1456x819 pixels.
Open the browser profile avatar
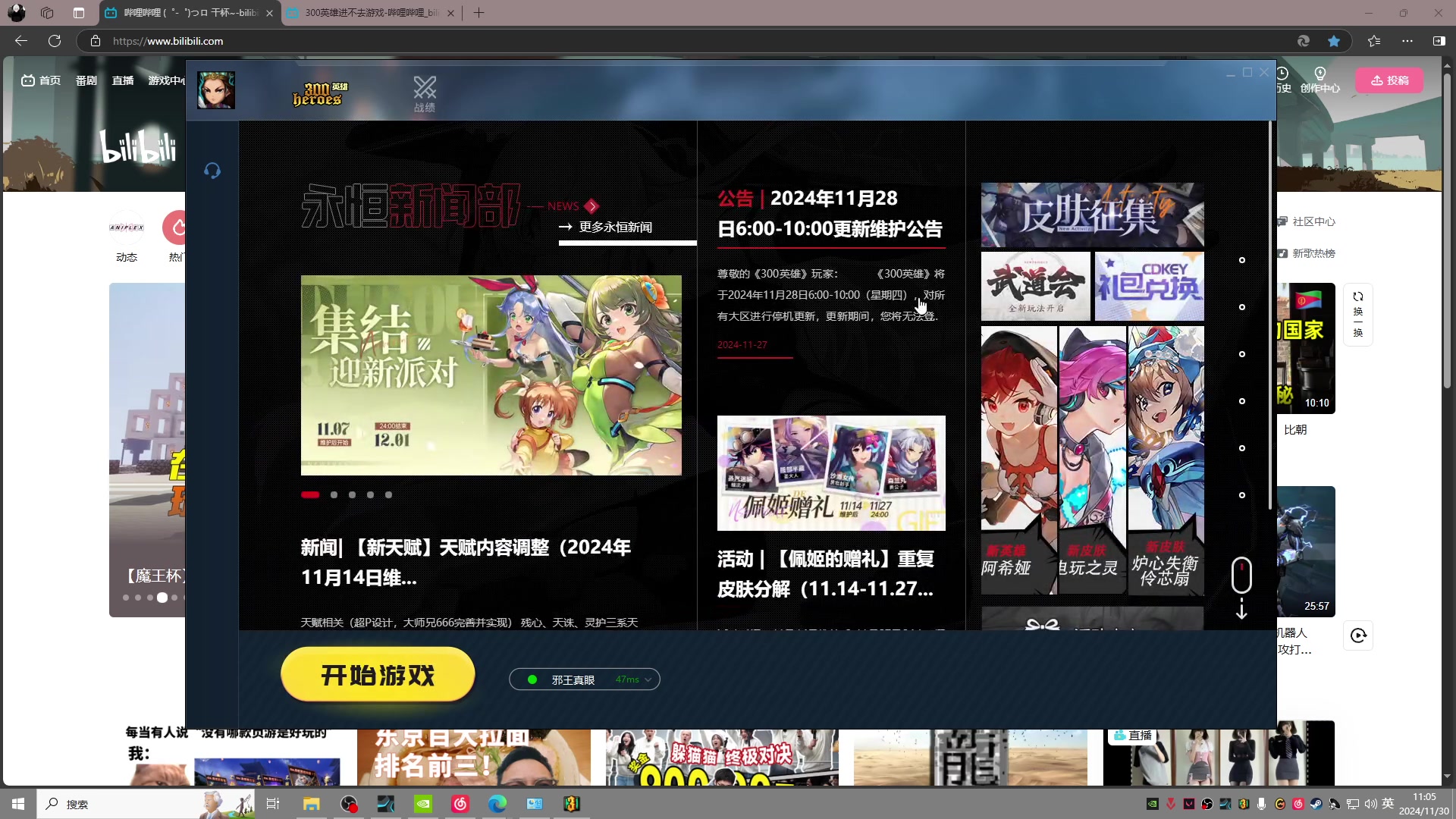[17, 13]
